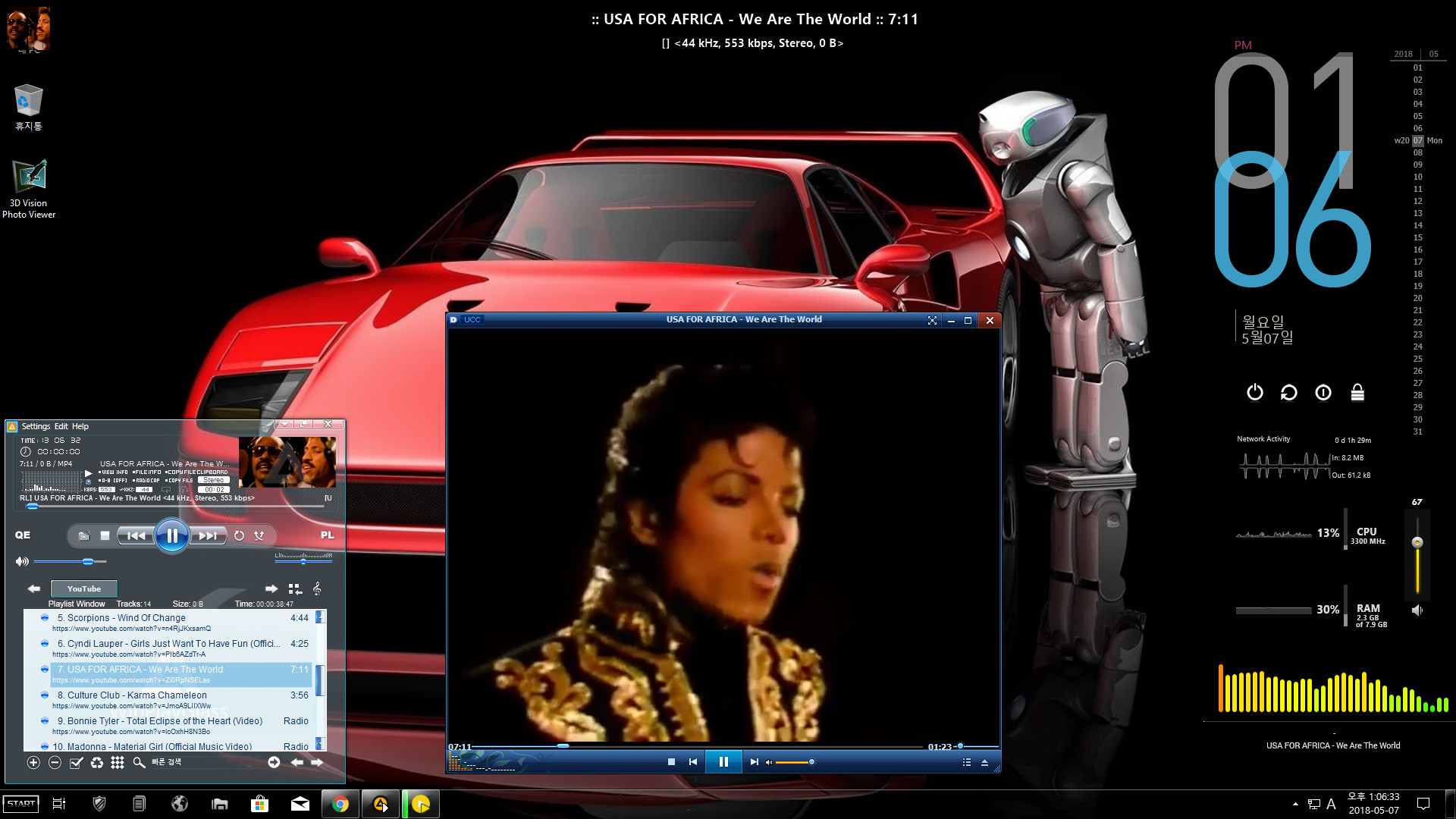Click the eject icon in video player

pos(984,762)
